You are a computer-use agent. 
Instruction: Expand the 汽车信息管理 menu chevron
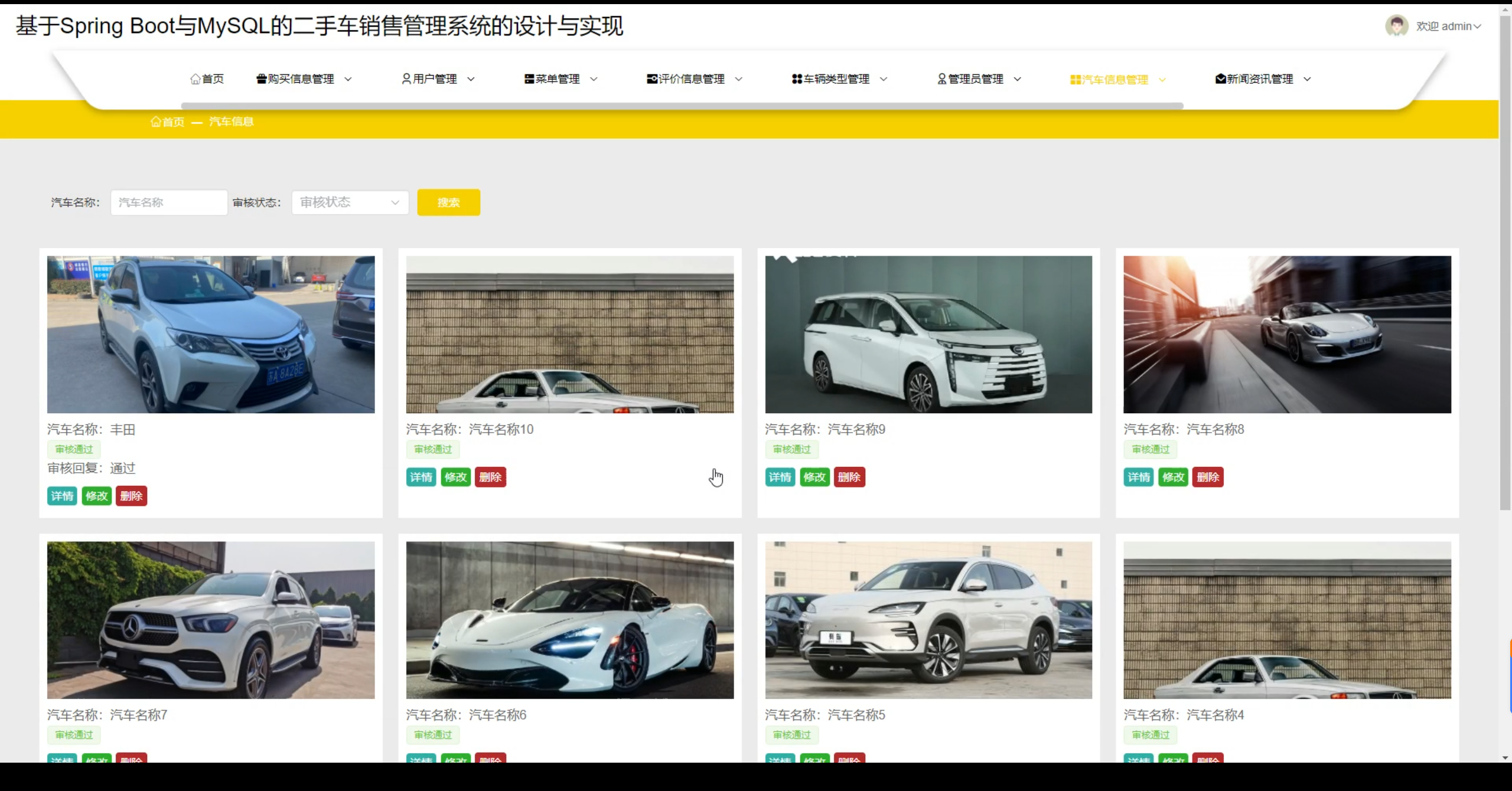click(1162, 80)
